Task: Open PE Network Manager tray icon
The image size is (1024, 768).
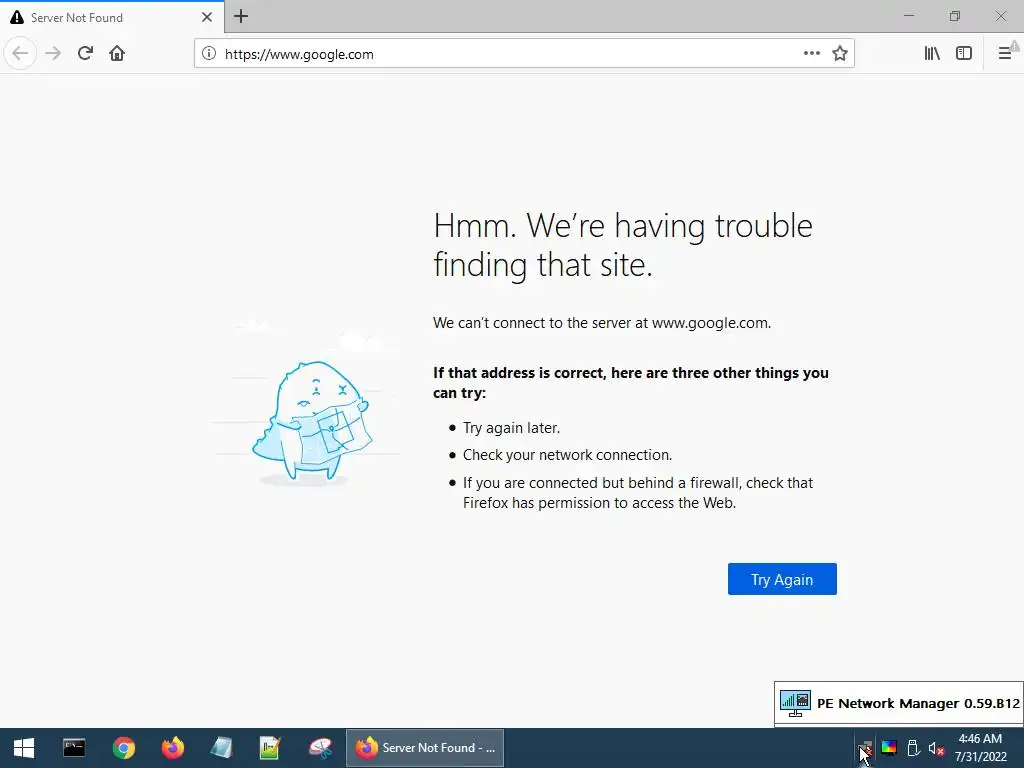Action: click(865, 748)
